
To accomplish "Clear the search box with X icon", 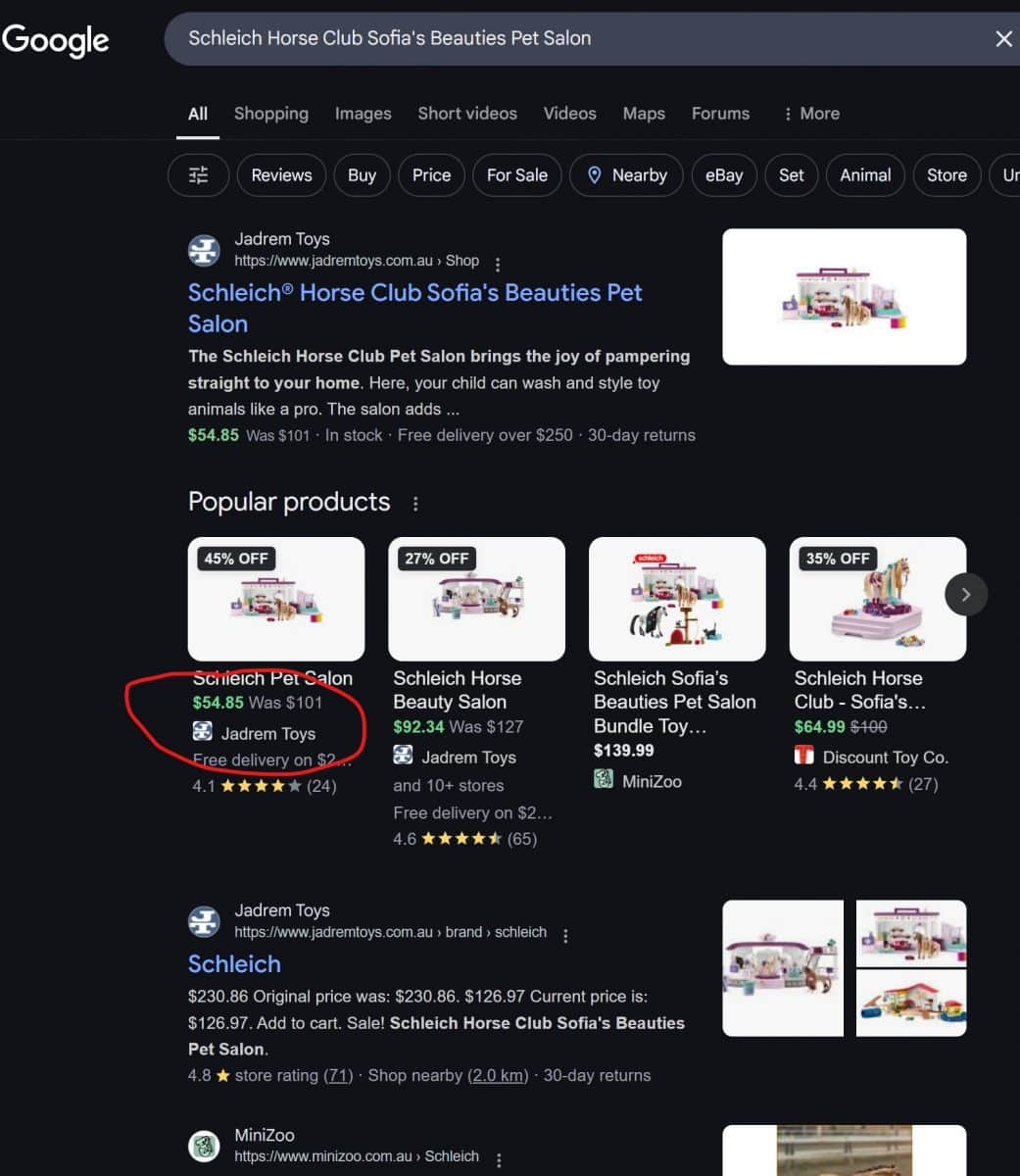I will (1003, 38).
